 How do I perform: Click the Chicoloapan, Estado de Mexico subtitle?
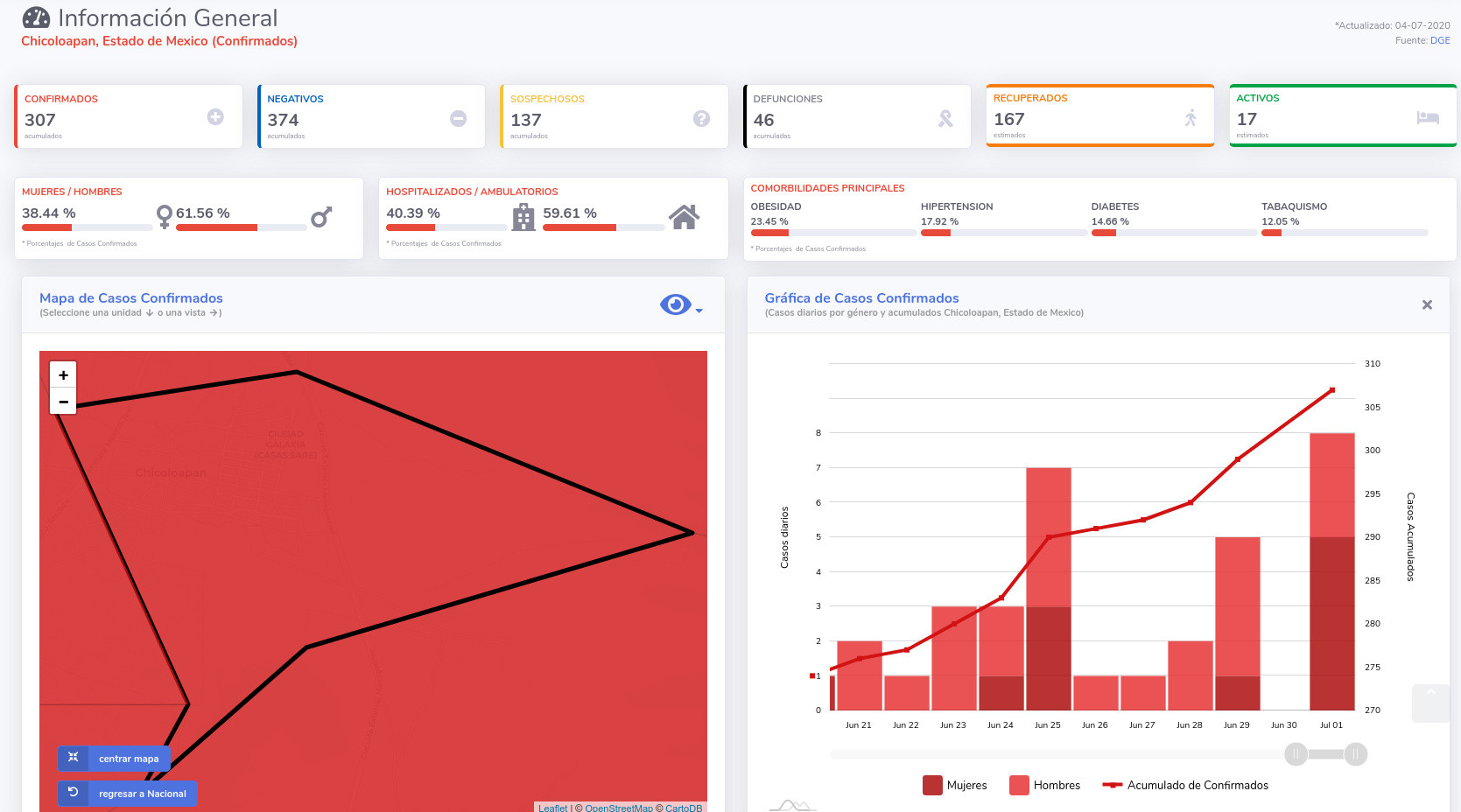[159, 41]
